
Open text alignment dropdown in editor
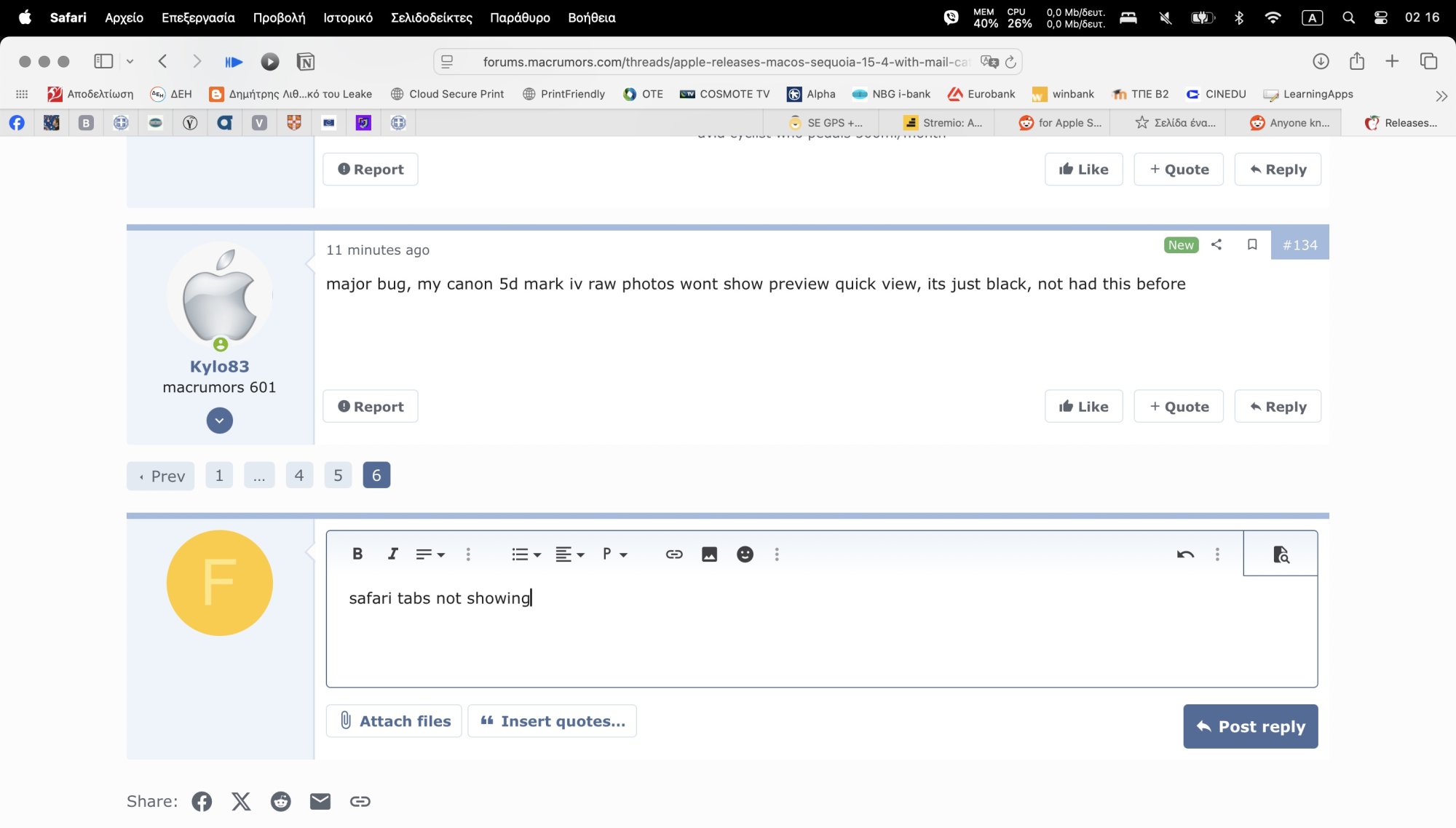pos(569,554)
